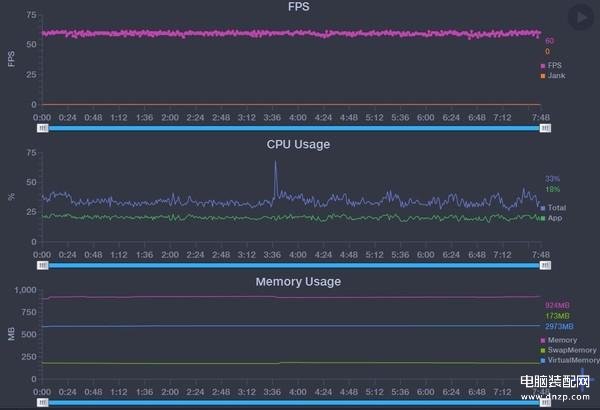
Task: Click the CPU Usage blue range bar
Action: point(294,265)
